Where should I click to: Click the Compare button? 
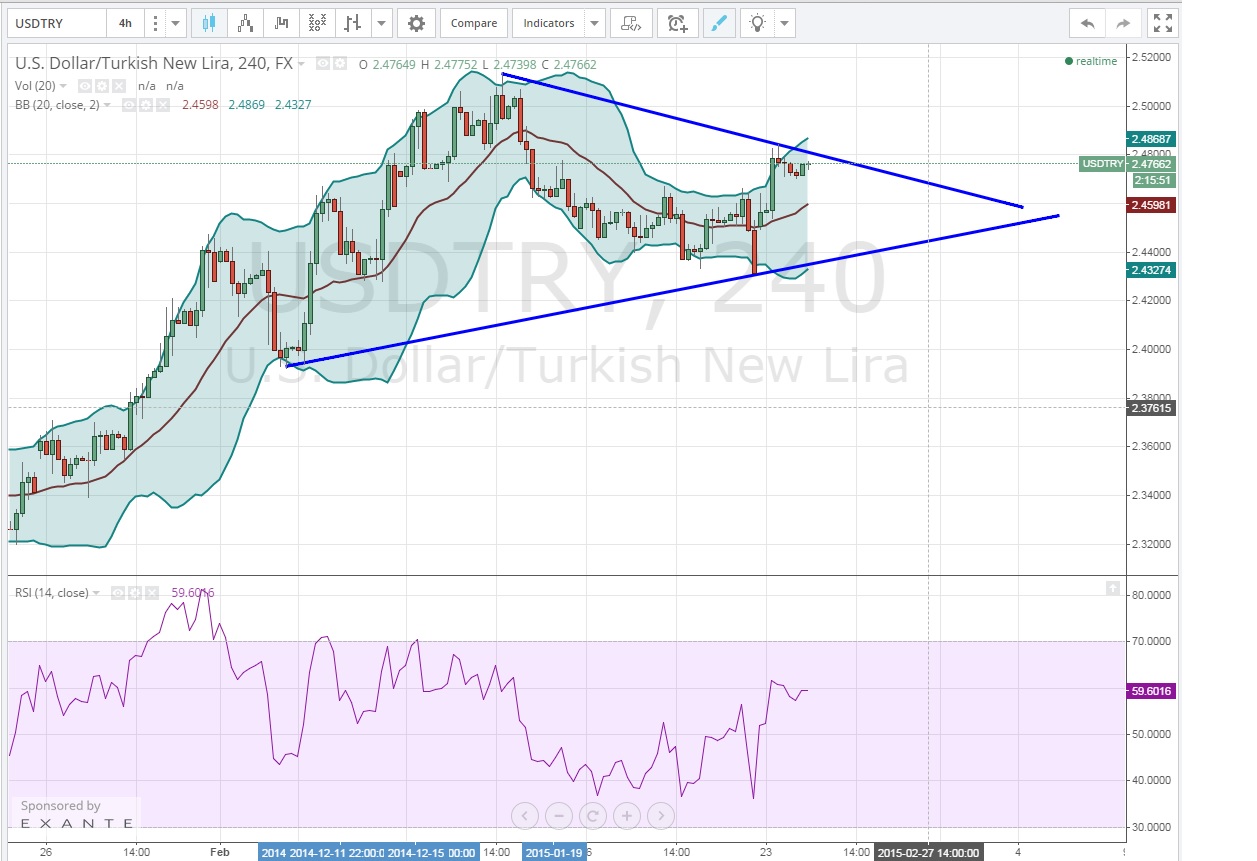[x=473, y=23]
